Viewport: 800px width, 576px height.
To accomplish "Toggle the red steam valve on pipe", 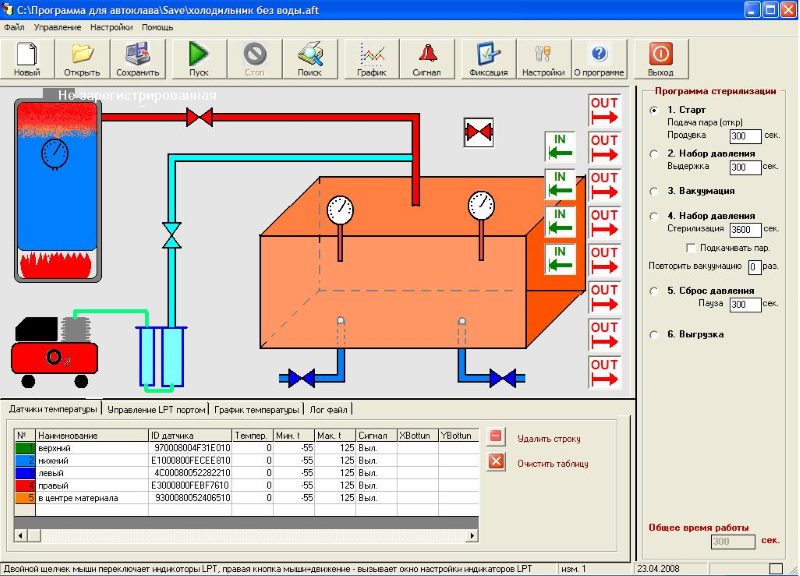I will (199, 117).
